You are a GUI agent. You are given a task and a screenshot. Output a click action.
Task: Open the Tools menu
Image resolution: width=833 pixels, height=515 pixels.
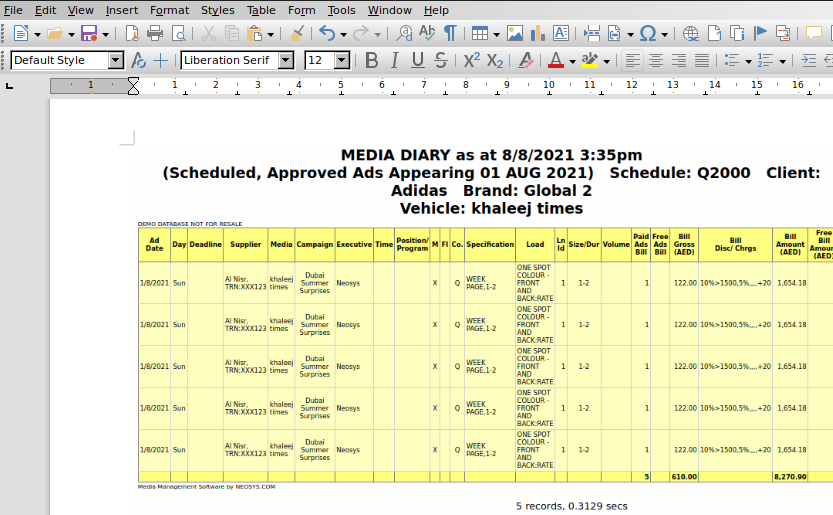pyautogui.click(x=341, y=10)
